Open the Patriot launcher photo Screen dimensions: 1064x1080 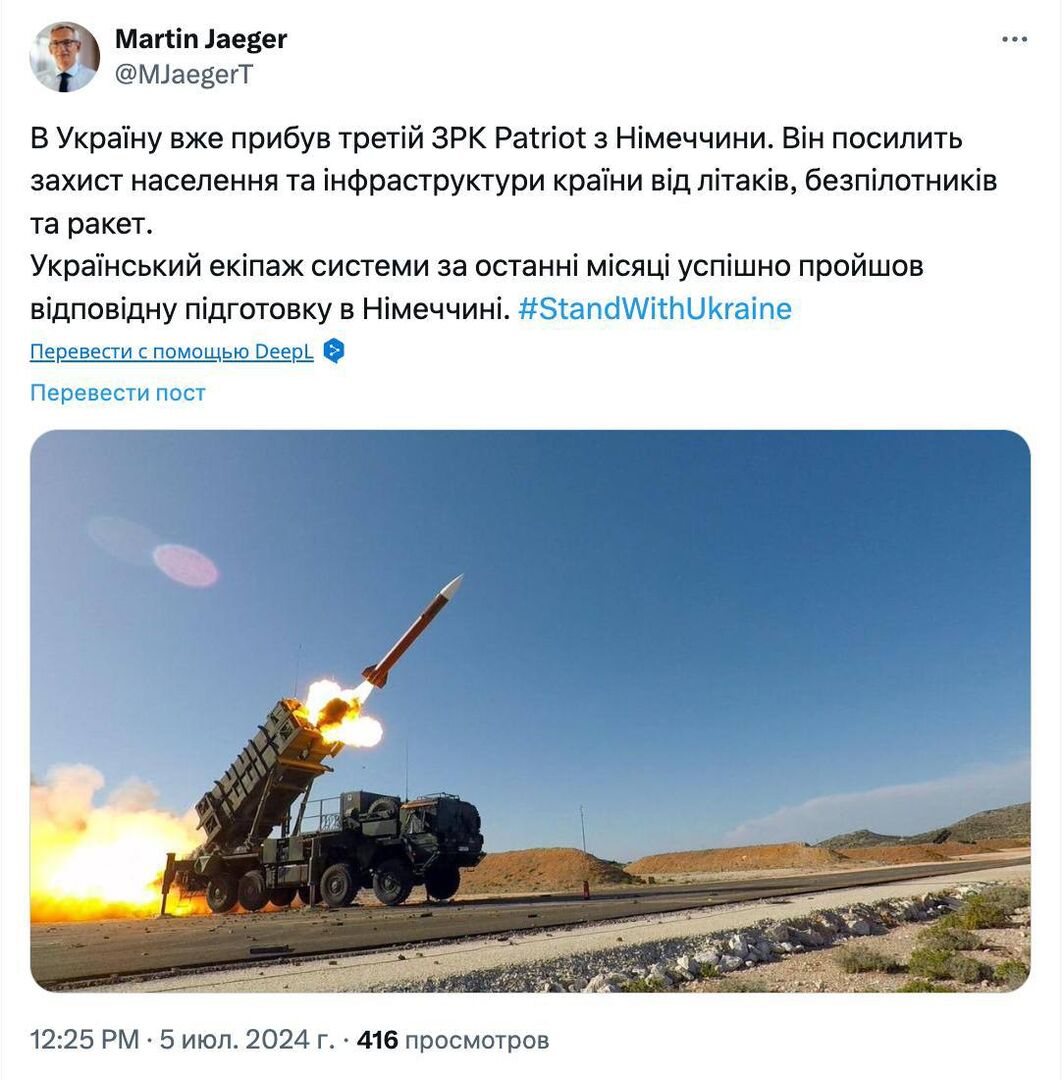(530, 711)
